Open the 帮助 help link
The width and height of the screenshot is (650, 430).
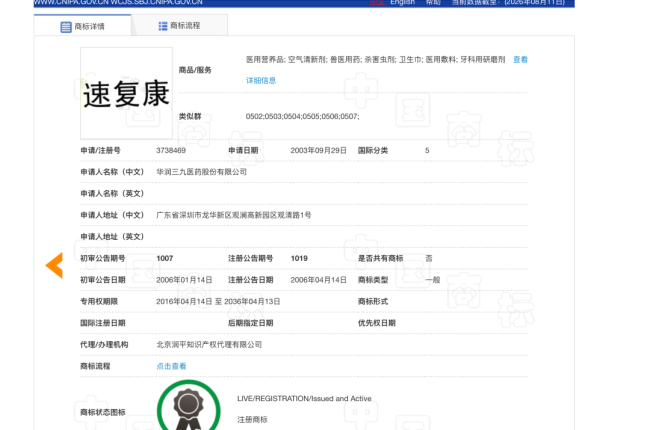coord(433,2)
